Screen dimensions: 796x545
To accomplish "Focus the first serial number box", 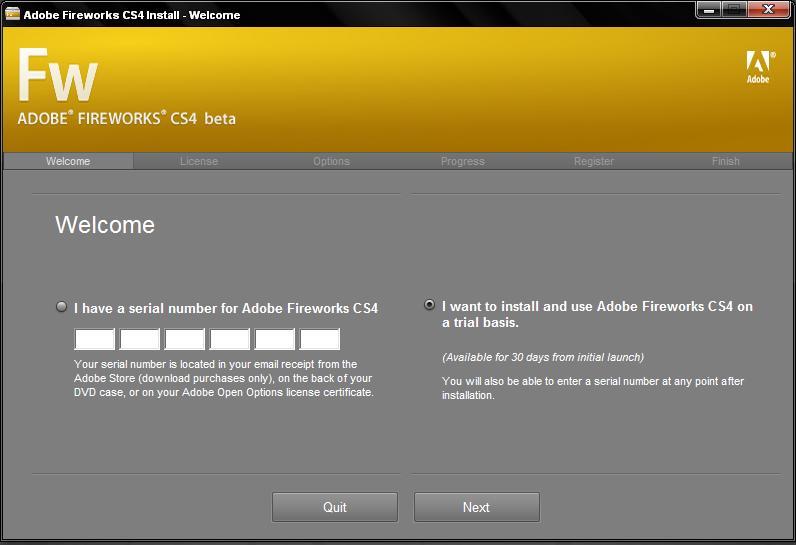I will (x=95, y=339).
